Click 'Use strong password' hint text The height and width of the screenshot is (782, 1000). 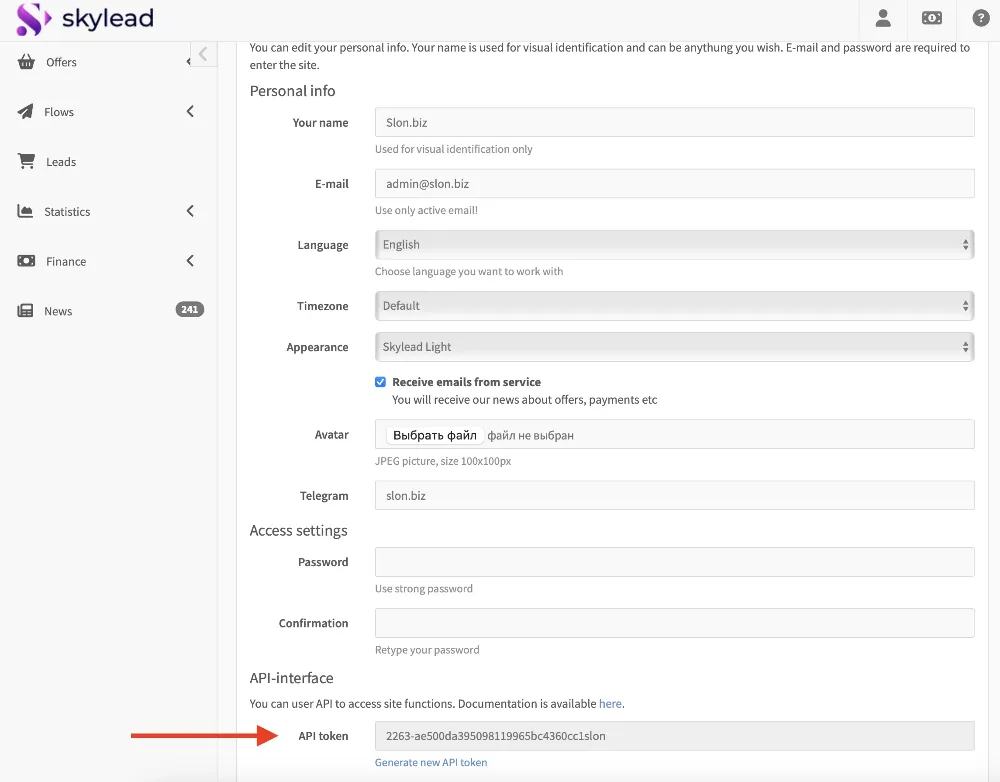pos(423,588)
